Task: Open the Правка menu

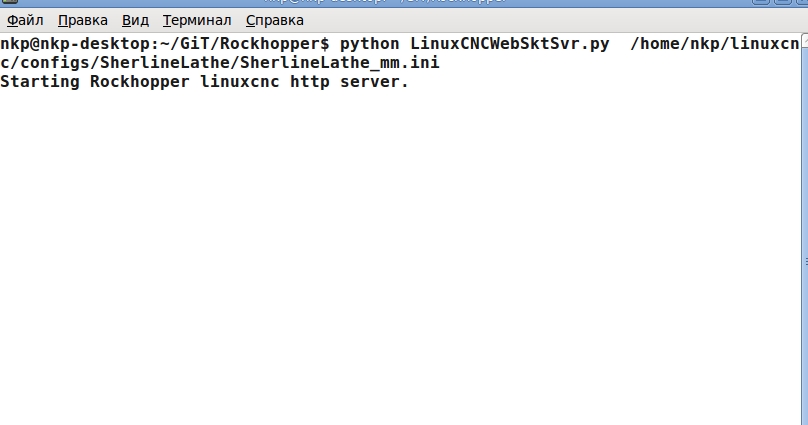Action: pyautogui.click(x=82, y=20)
